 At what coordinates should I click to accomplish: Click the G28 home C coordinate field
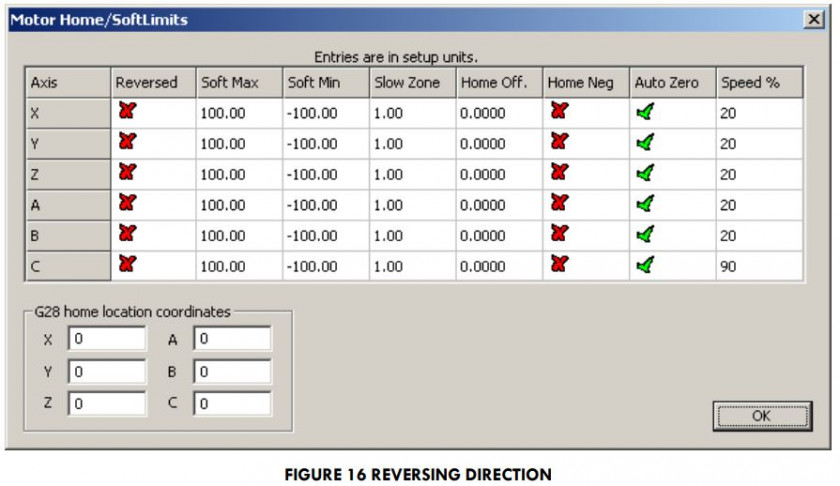coord(232,404)
